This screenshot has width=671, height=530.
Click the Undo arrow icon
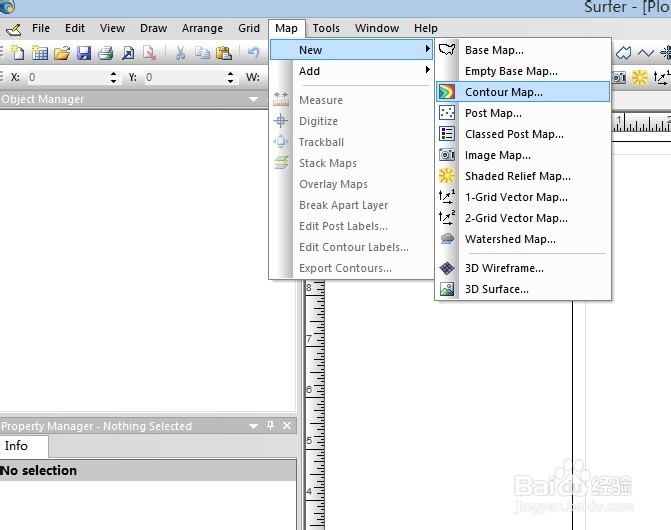[x=253, y=53]
